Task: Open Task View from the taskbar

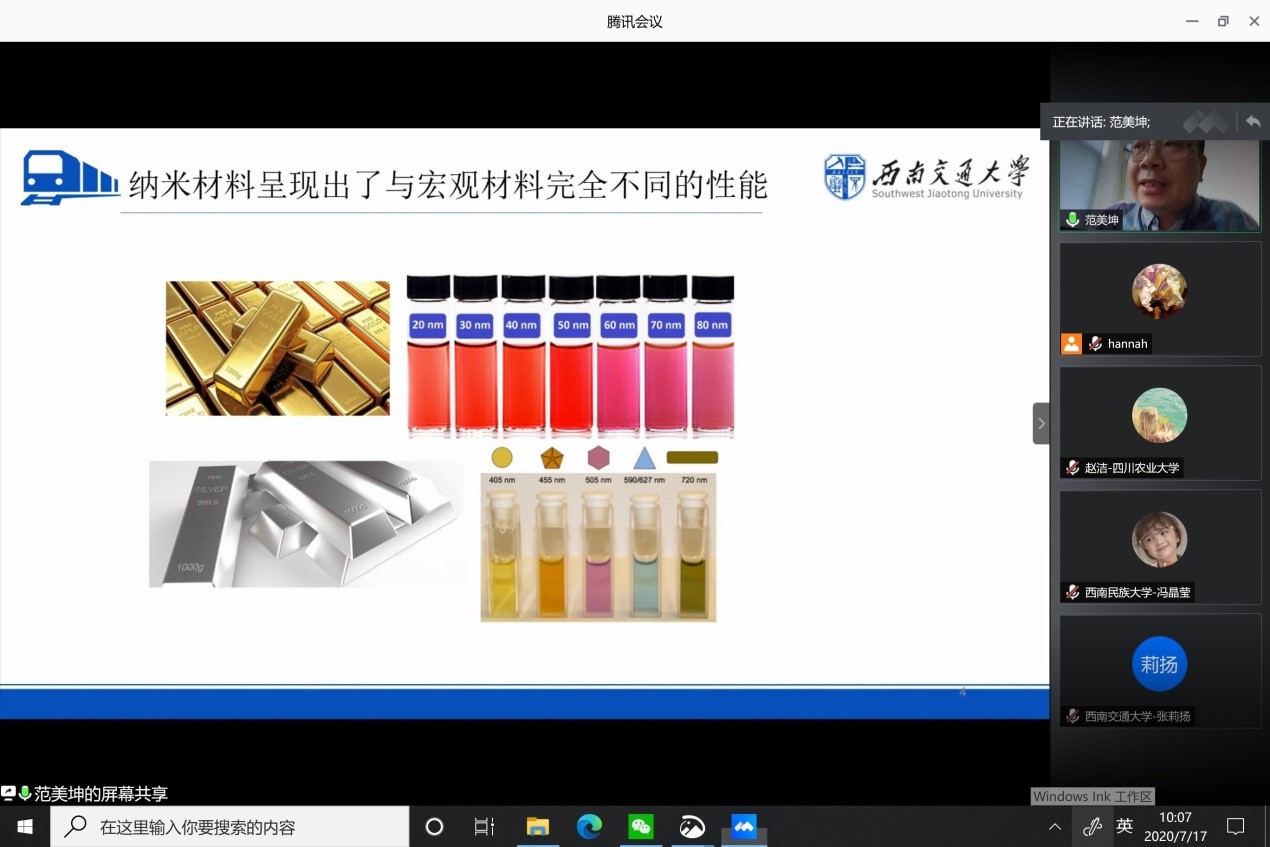Action: point(484,826)
